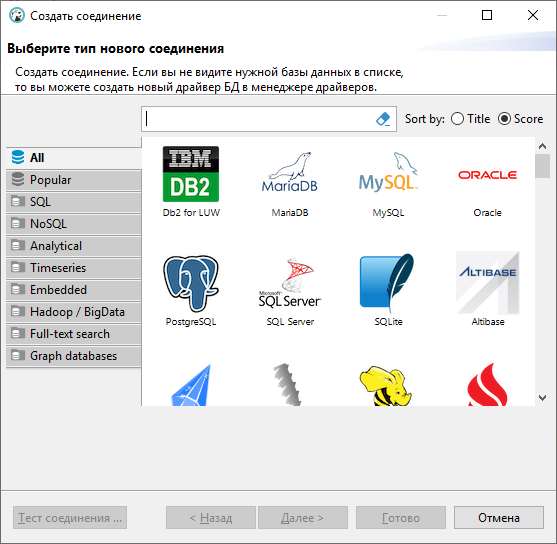Click the scrollbar down arrow
Image resolution: width=557 pixels, height=544 pixels.
(542, 398)
